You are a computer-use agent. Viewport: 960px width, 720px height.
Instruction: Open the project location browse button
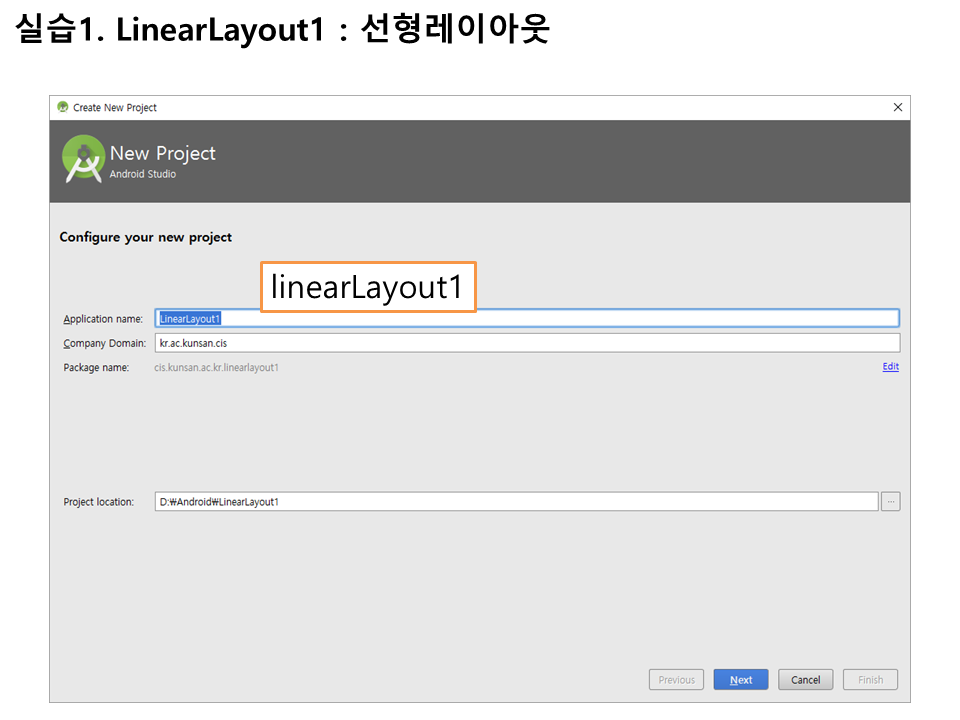click(x=890, y=502)
